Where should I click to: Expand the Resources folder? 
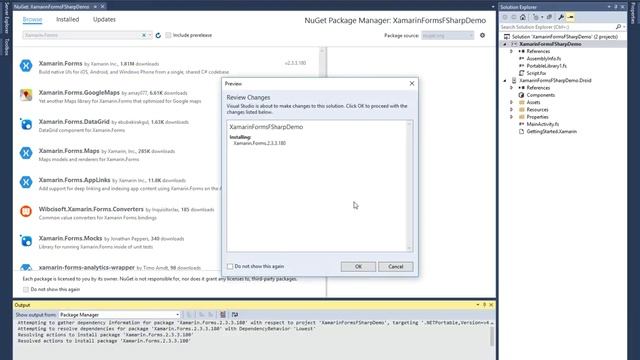(x=511, y=110)
